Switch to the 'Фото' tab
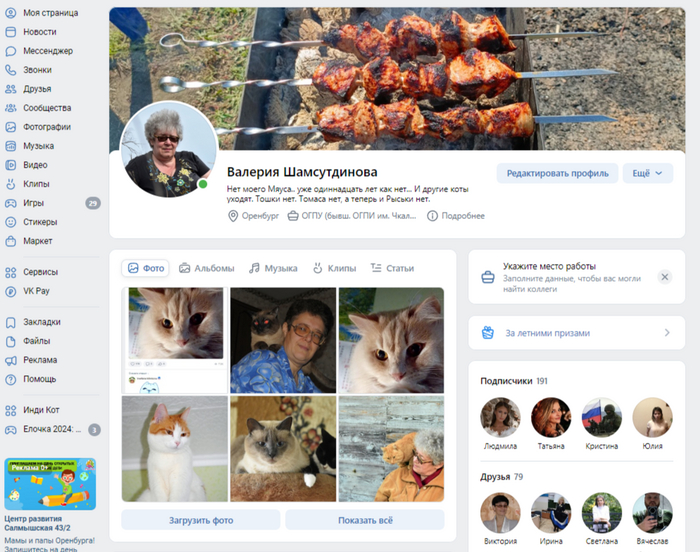The height and width of the screenshot is (552, 700). click(x=146, y=268)
